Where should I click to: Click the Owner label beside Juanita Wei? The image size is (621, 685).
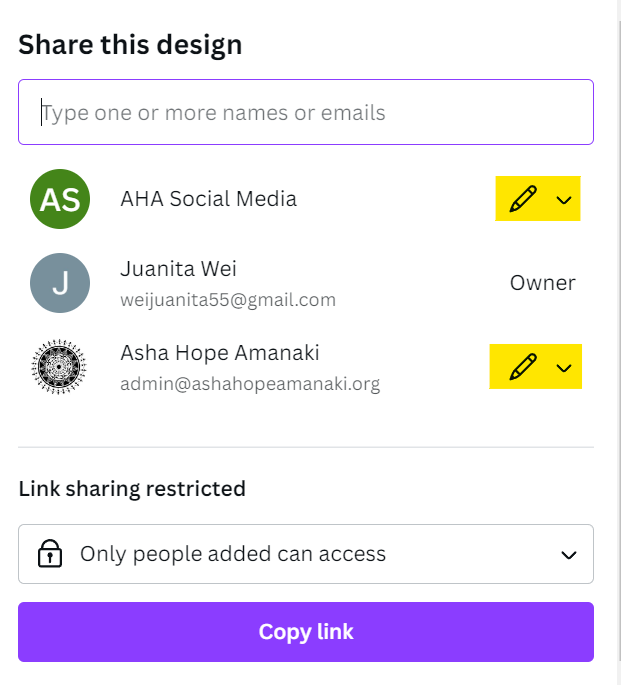tap(542, 283)
